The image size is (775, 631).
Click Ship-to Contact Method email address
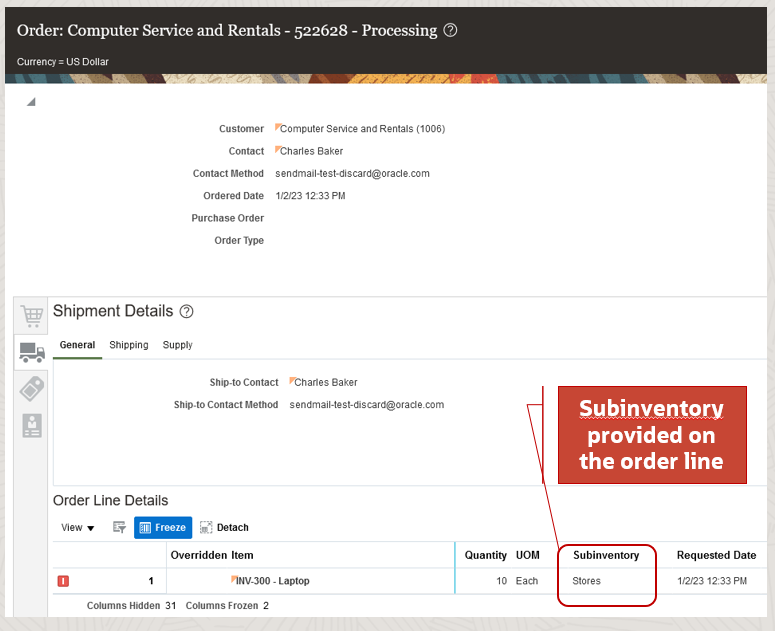(367, 405)
